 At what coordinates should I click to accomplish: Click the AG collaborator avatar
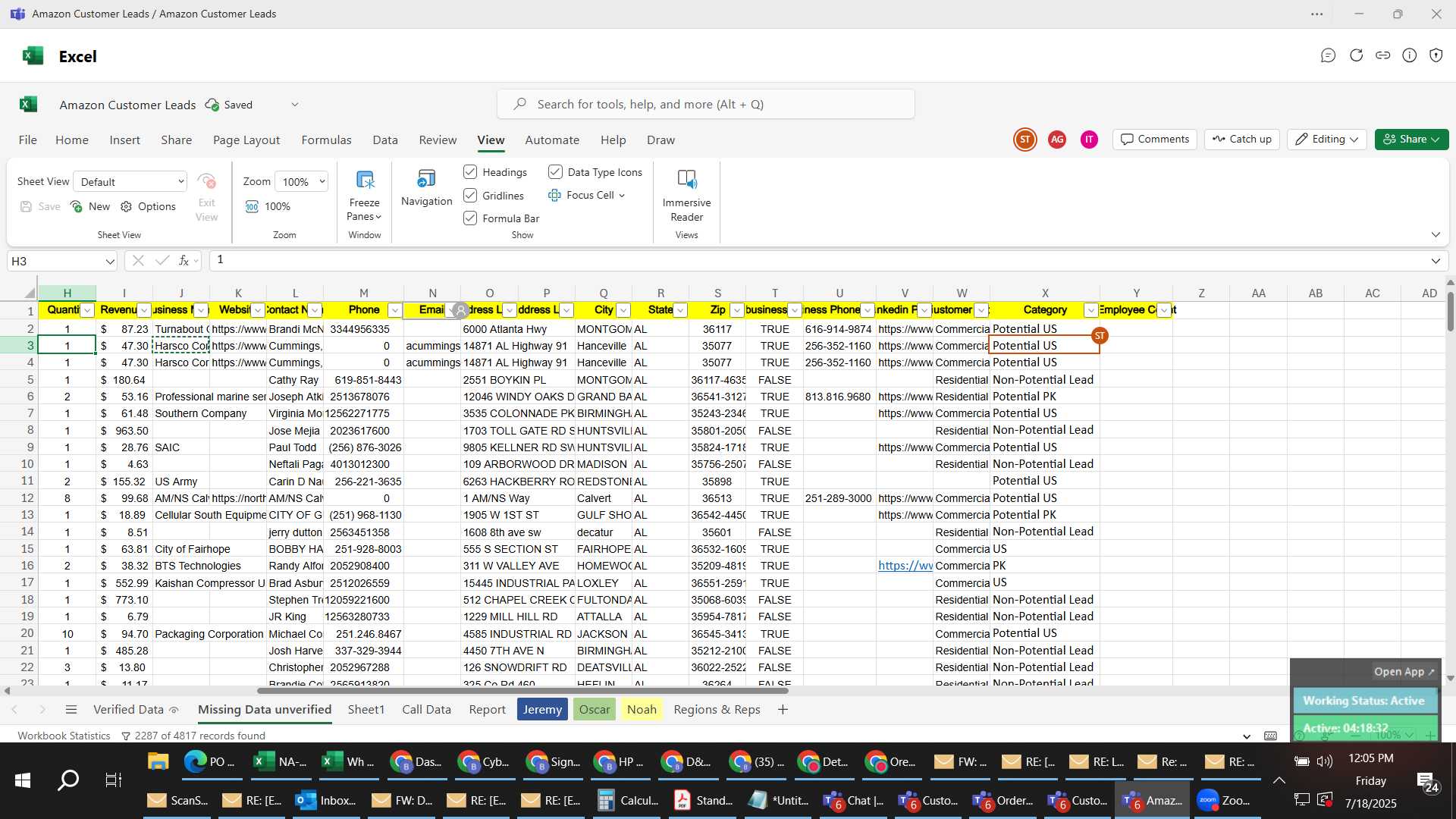(1057, 140)
